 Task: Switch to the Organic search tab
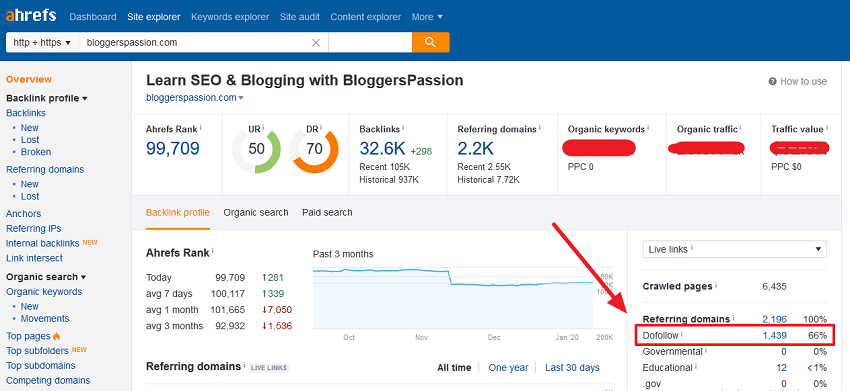click(x=256, y=213)
